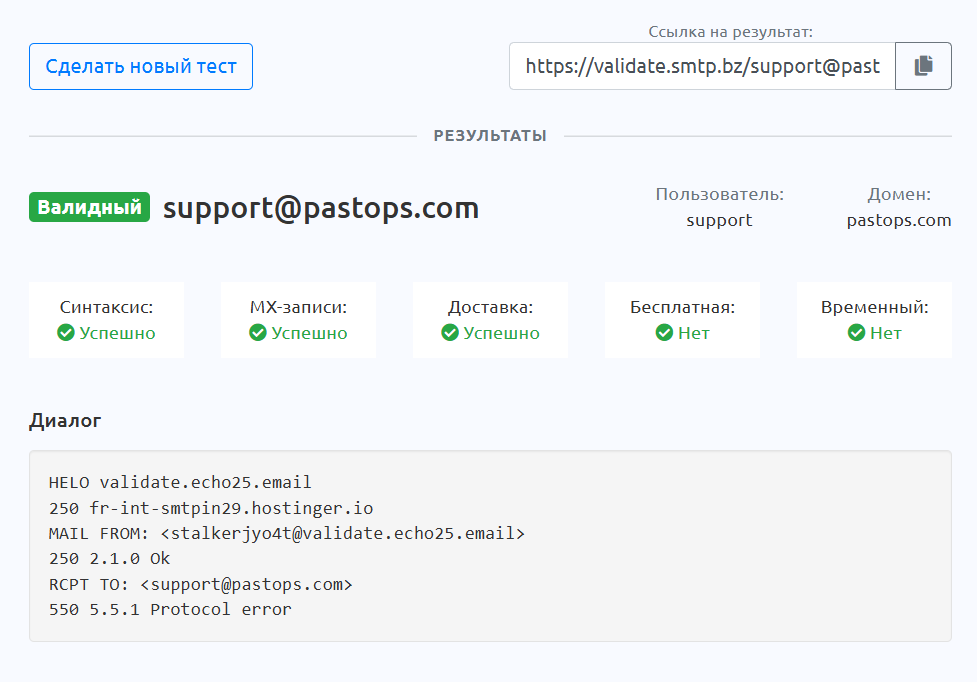977x682 pixels.
Task: Click the support user value
Action: [x=719, y=220]
